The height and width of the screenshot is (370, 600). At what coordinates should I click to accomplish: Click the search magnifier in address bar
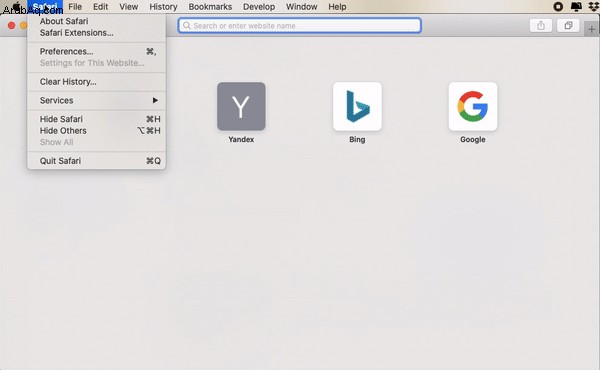tap(187, 26)
